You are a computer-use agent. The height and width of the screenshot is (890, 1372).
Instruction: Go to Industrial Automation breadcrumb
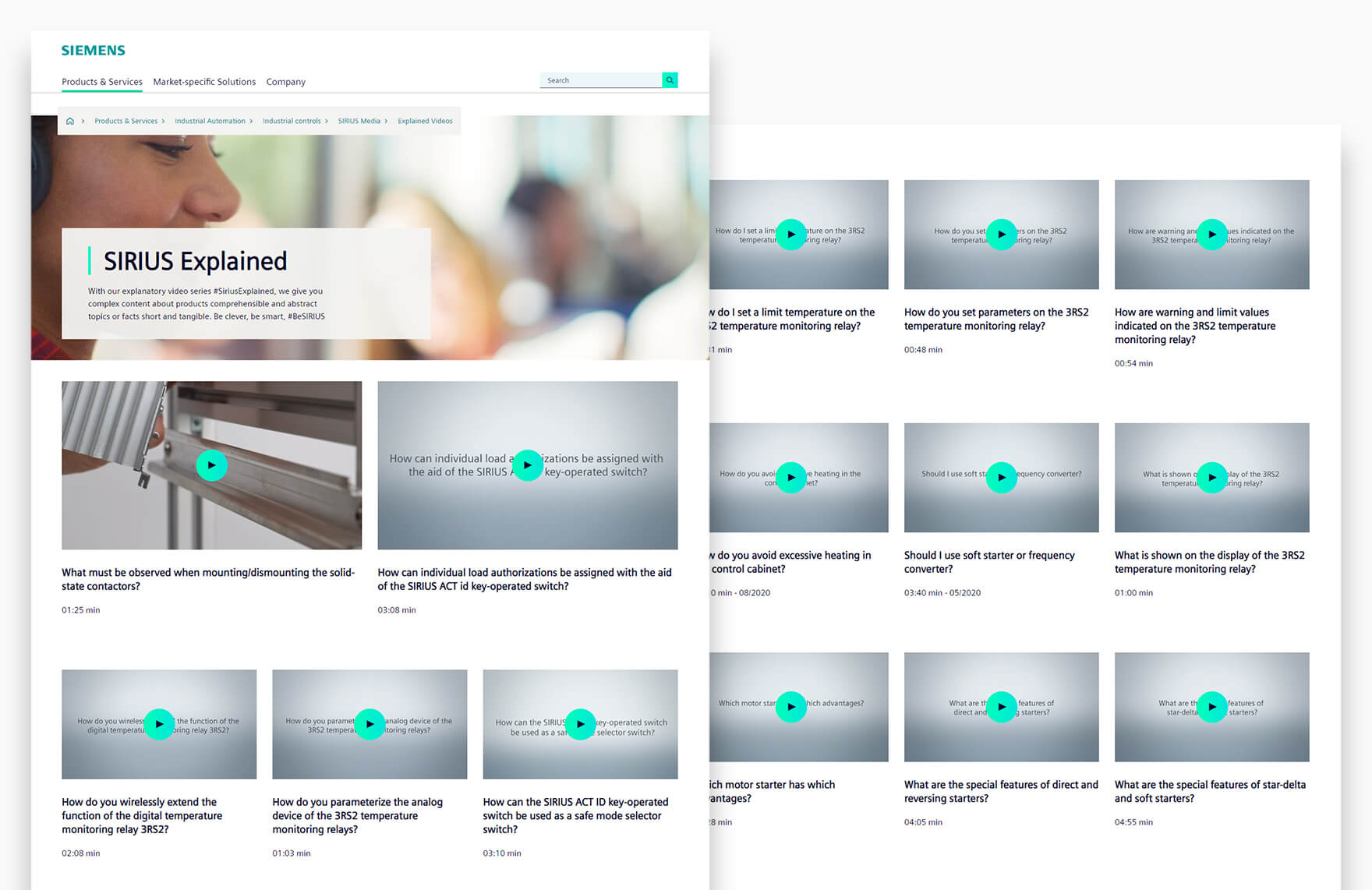(x=210, y=121)
